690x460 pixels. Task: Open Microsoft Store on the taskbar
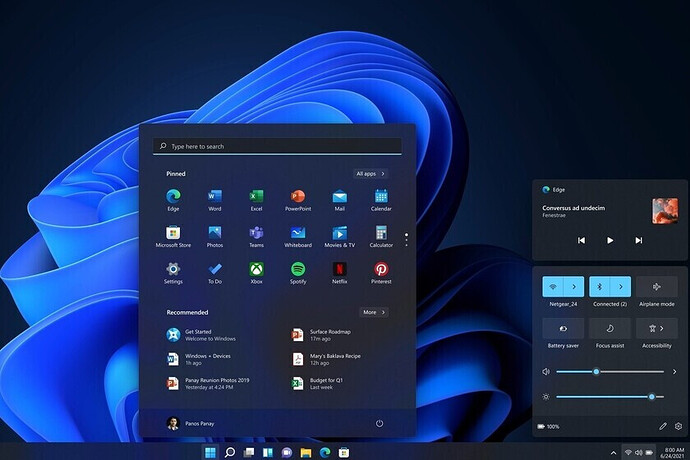(x=344, y=452)
